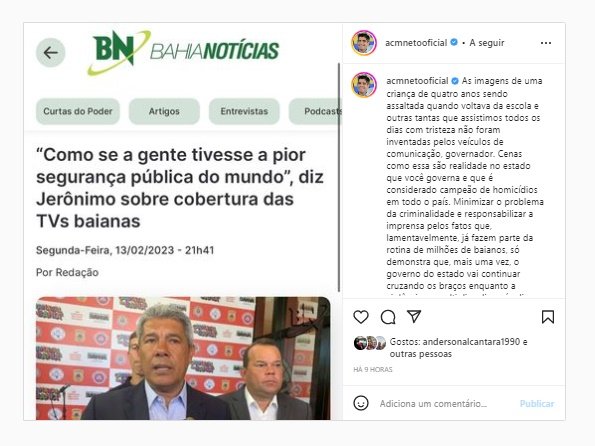
Task: Open emoji picker smiley icon
Action: [360, 403]
